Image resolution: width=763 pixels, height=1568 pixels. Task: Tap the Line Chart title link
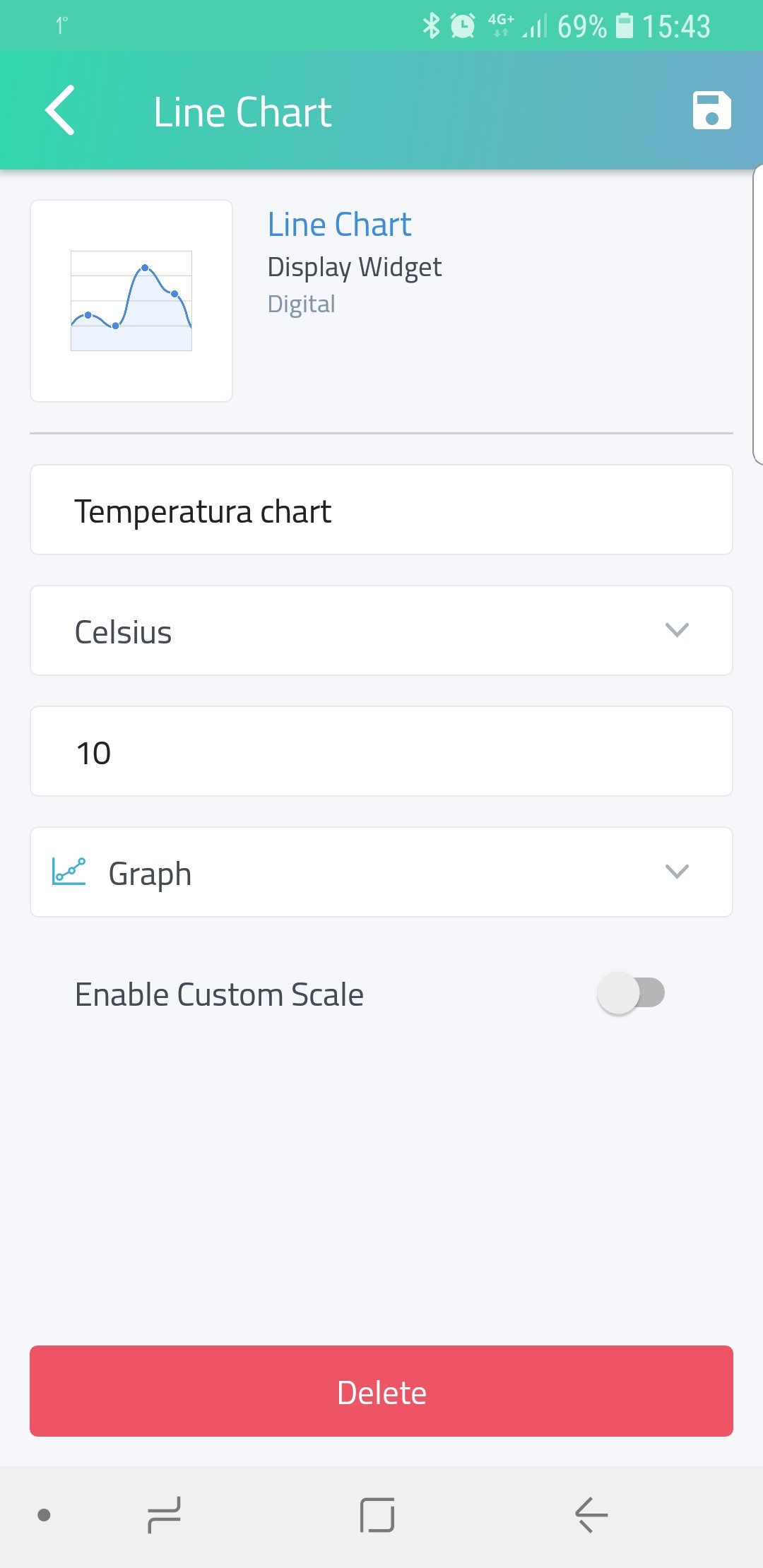[x=339, y=225]
